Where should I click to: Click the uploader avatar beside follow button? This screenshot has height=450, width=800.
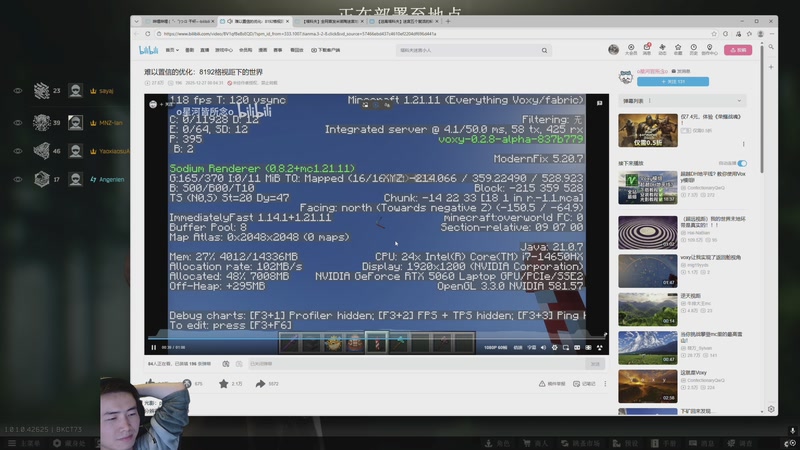pos(626,77)
